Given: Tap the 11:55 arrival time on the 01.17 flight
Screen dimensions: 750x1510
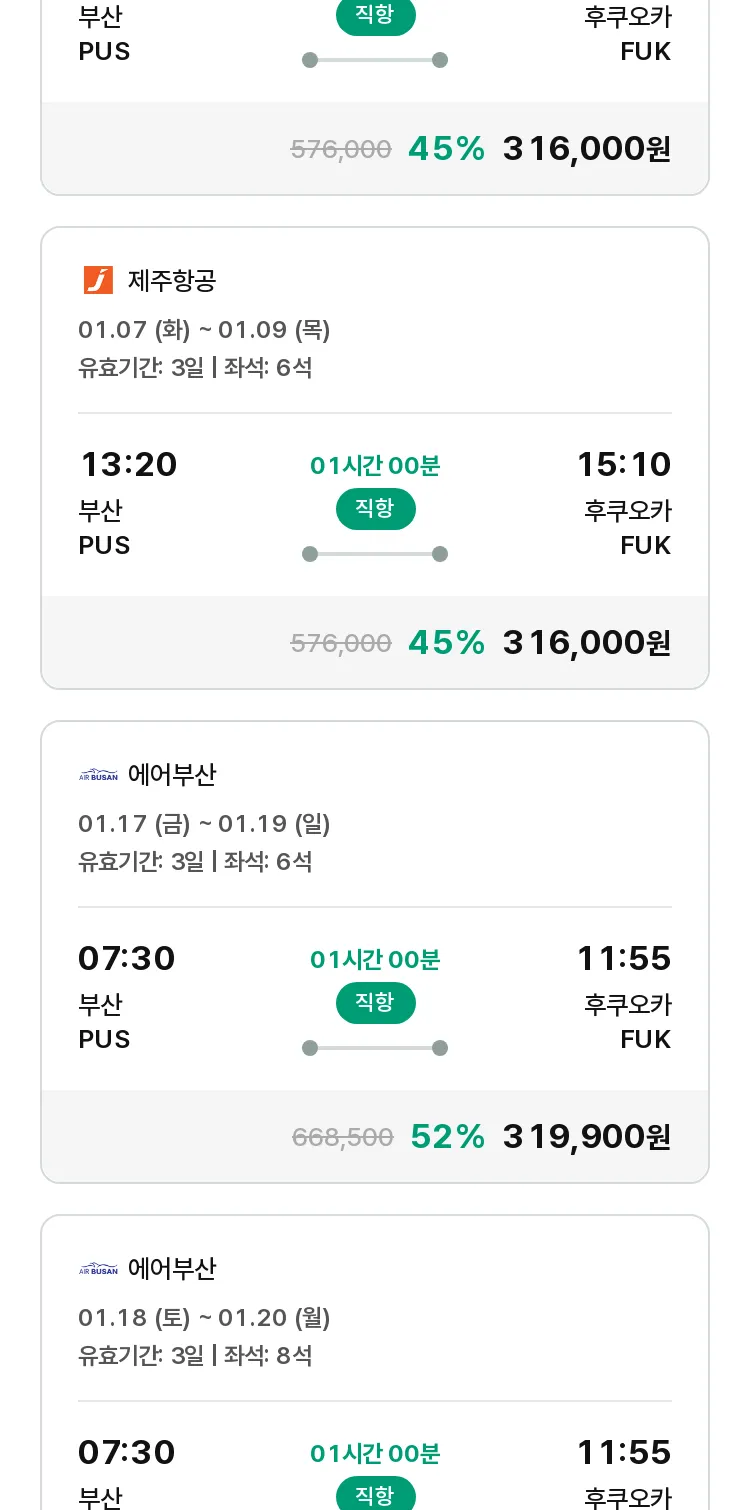Looking at the screenshot, I should click(624, 959).
